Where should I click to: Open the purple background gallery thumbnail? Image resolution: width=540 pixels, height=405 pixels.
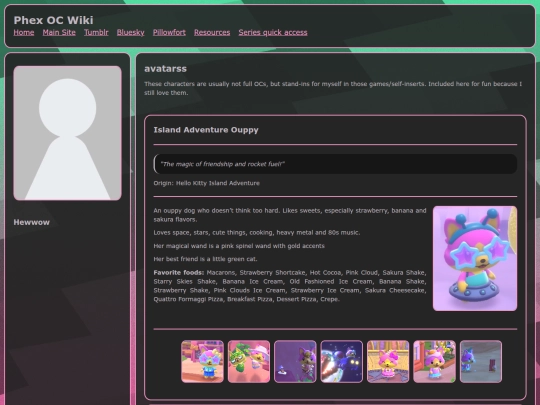point(295,361)
